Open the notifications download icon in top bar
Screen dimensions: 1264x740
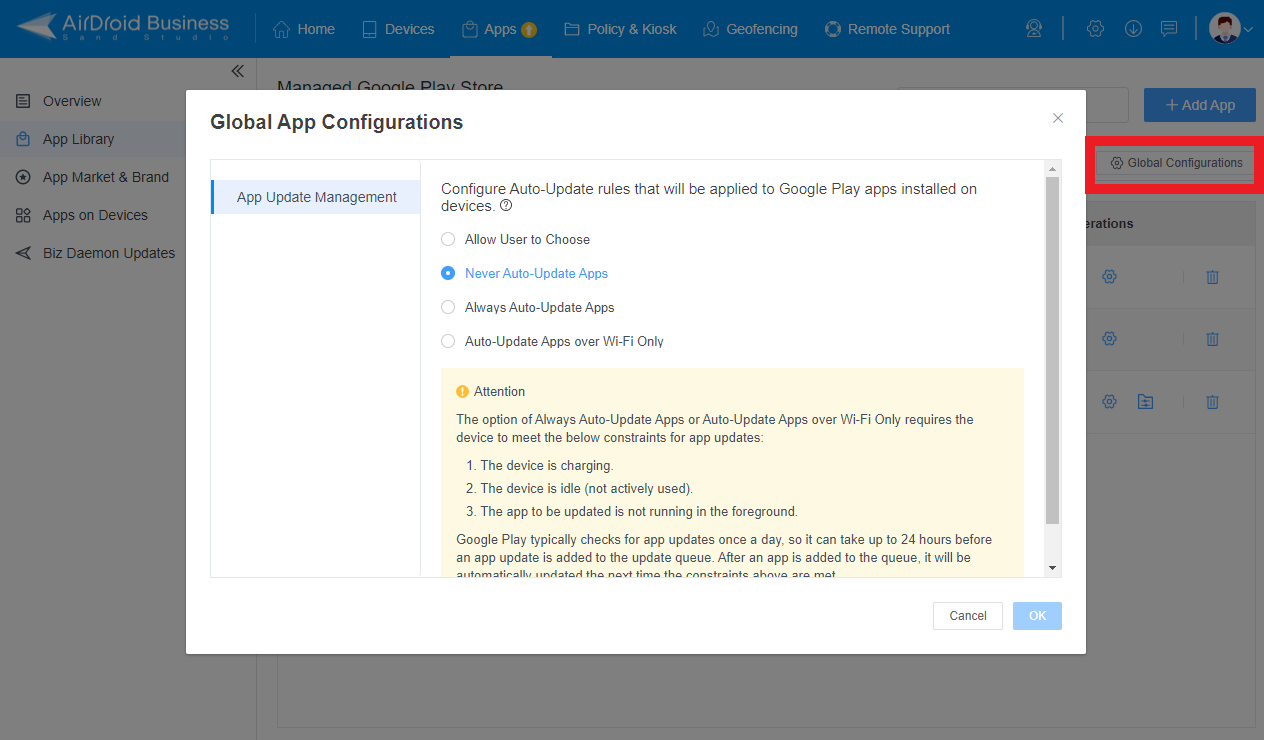tap(1133, 28)
